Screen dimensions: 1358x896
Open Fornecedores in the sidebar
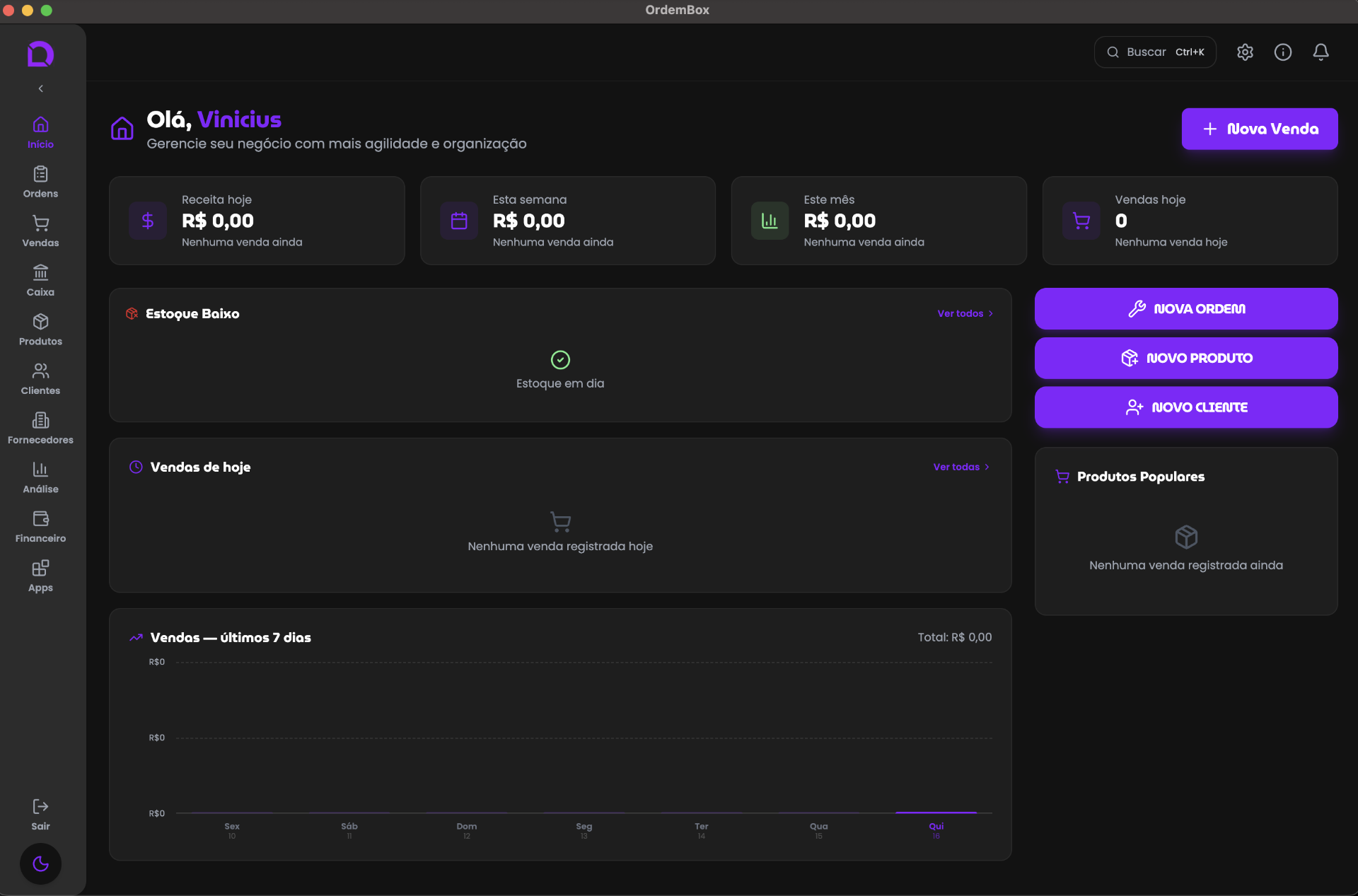point(40,429)
